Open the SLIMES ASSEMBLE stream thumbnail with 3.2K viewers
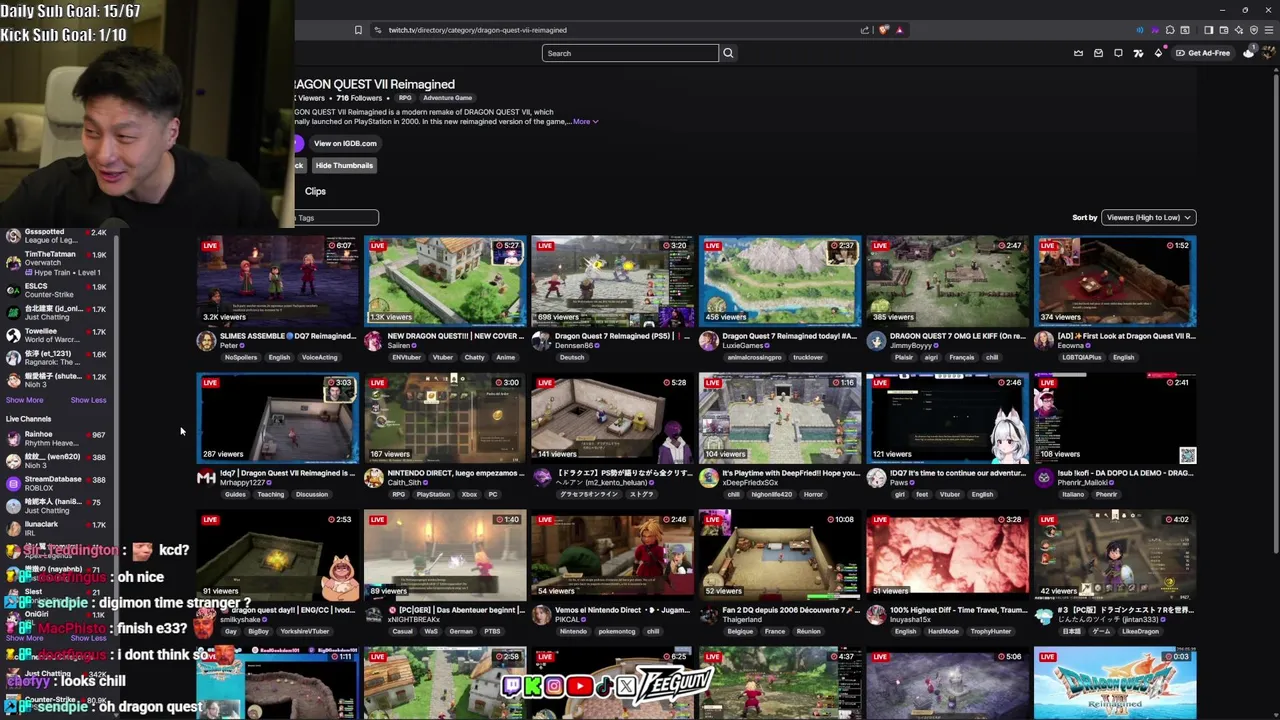 [278, 281]
